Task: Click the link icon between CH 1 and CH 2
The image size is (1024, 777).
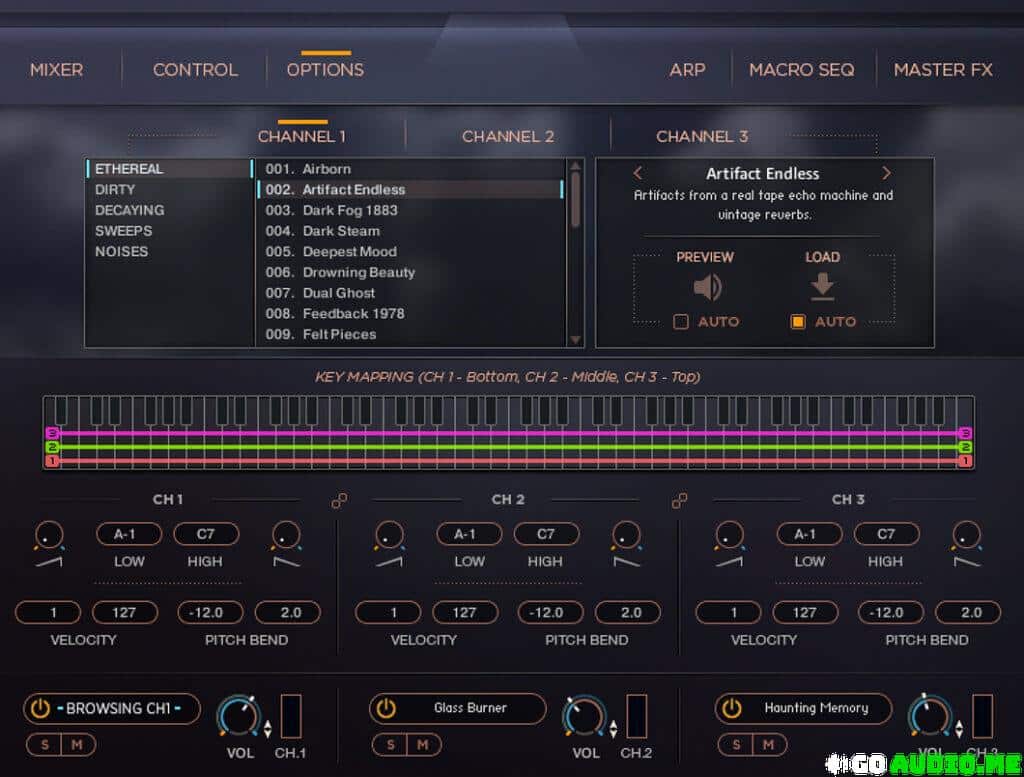Action: [x=339, y=500]
